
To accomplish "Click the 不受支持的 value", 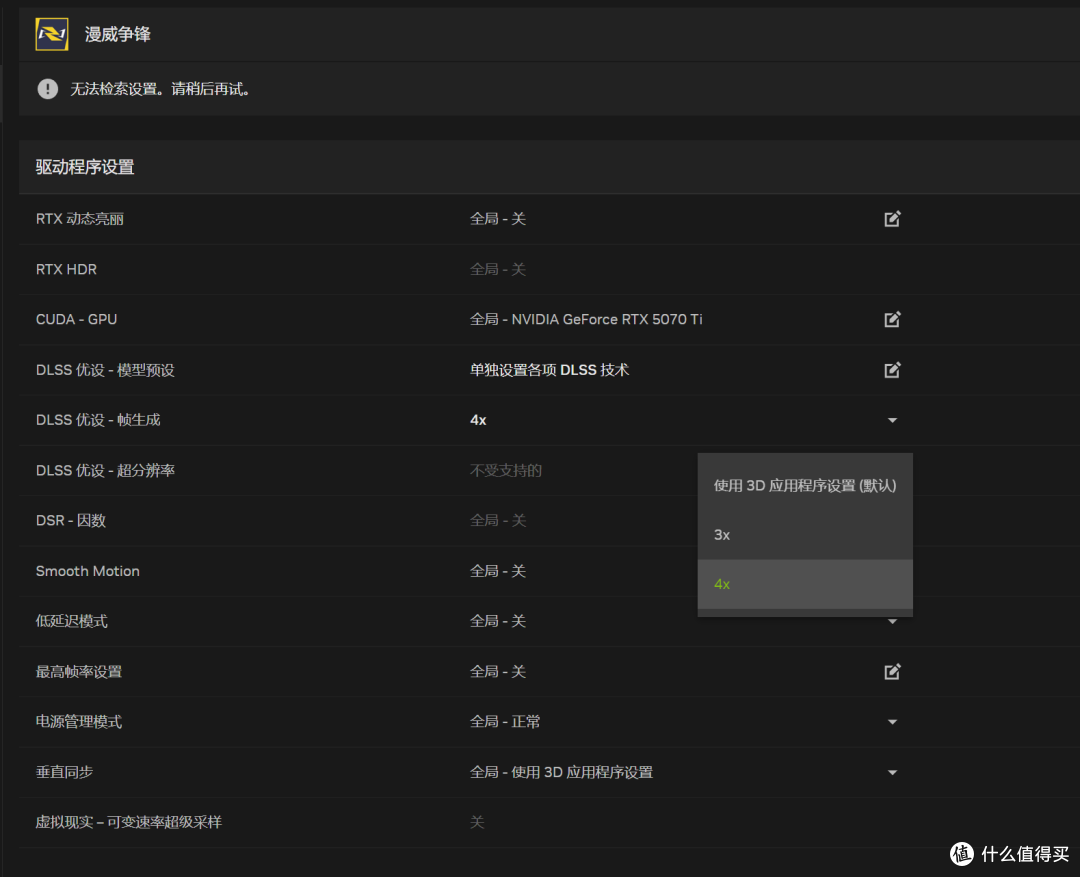I will [x=506, y=471].
